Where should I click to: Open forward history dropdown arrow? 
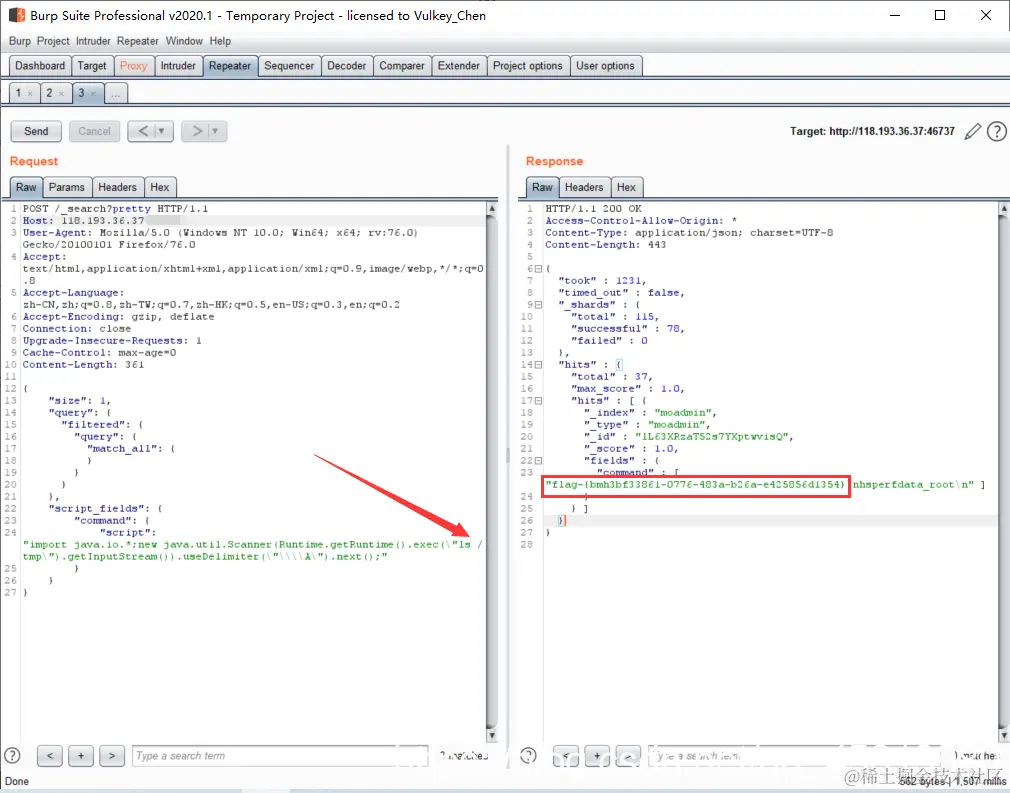coord(216,131)
